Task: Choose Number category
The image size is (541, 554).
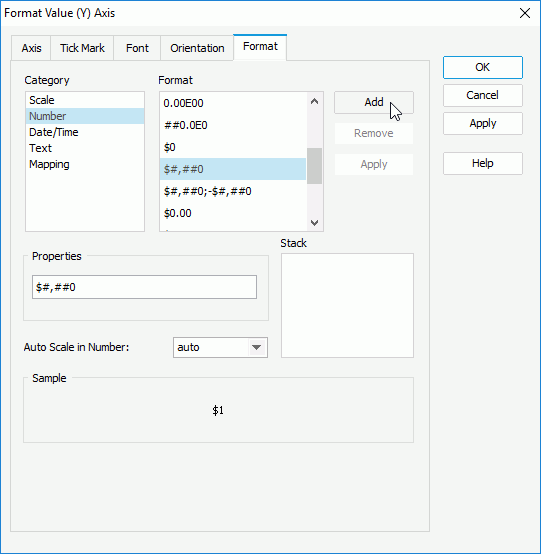Action: 85,116
